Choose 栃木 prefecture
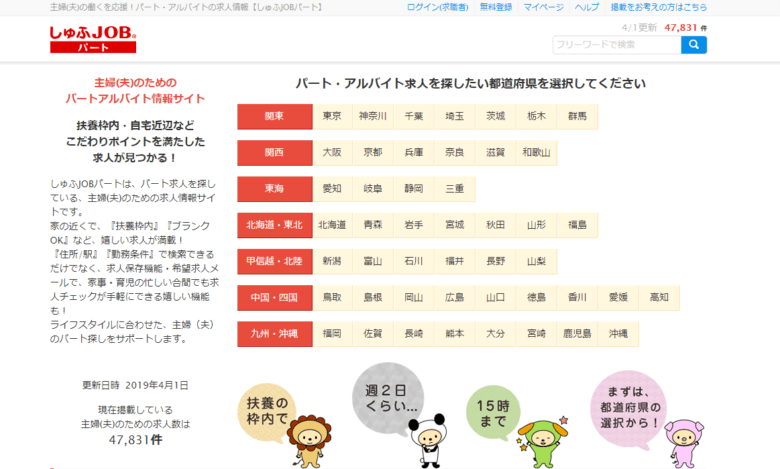780x469 pixels. (536, 116)
